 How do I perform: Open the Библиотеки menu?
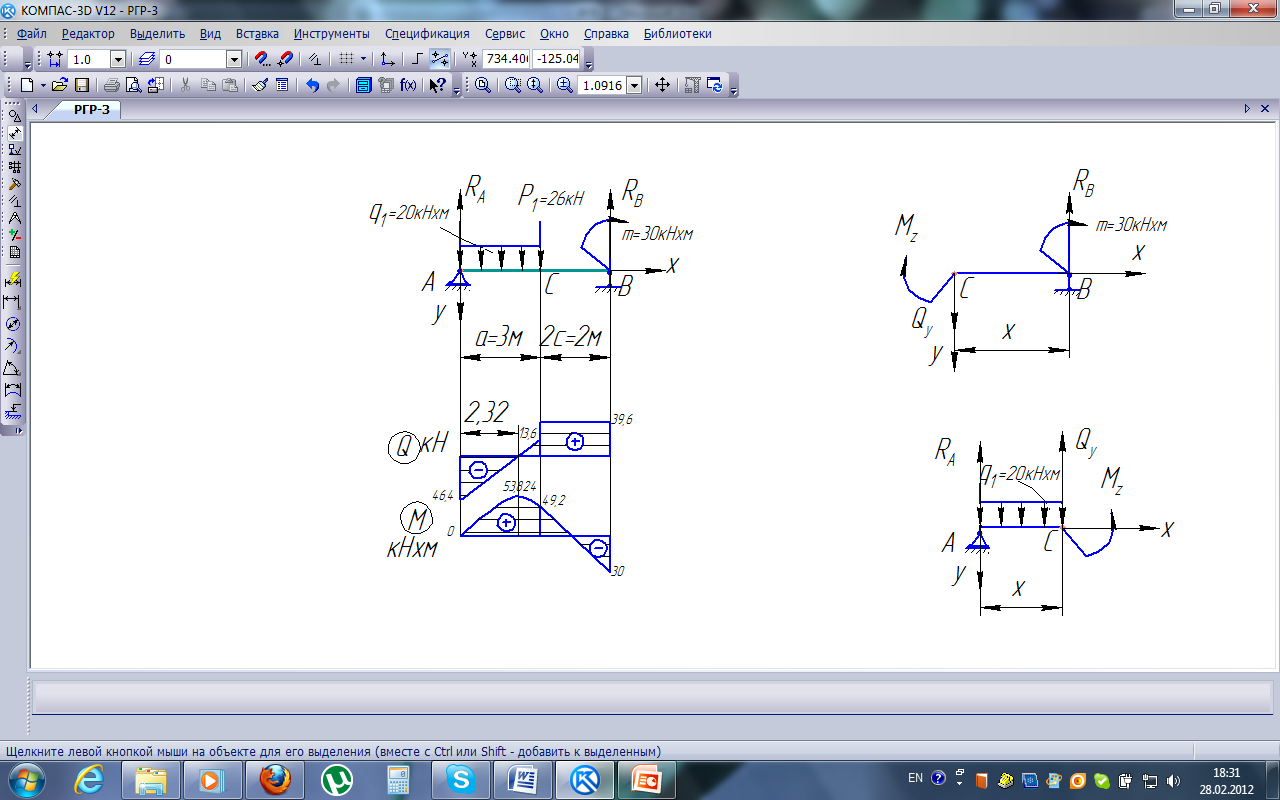point(678,33)
